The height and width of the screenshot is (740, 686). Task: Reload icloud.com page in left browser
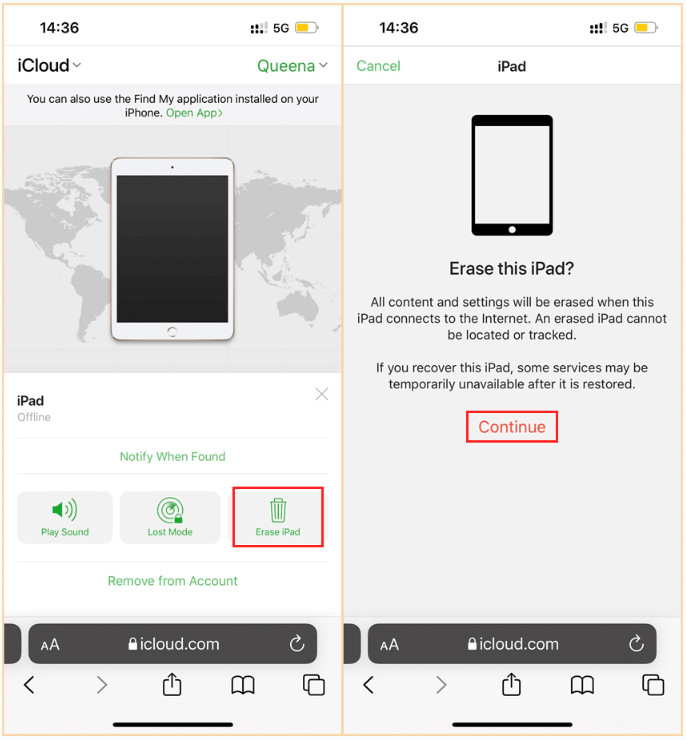(x=297, y=643)
